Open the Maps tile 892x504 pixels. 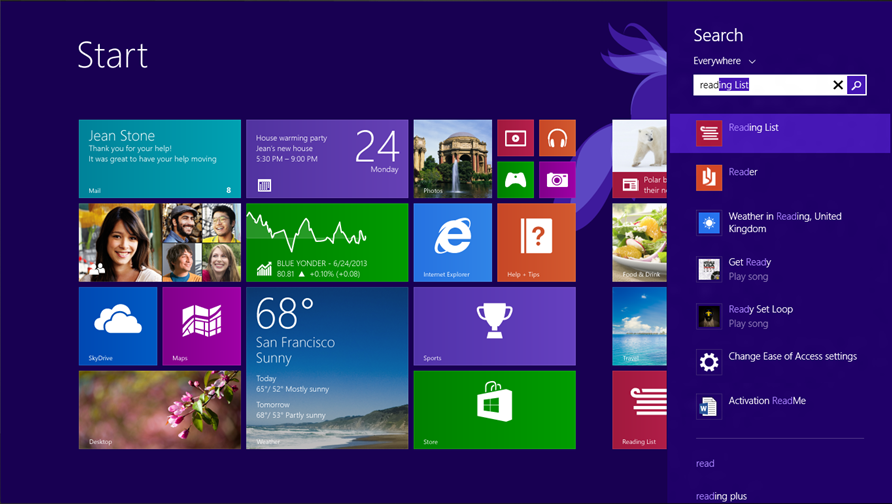[201, 326]
